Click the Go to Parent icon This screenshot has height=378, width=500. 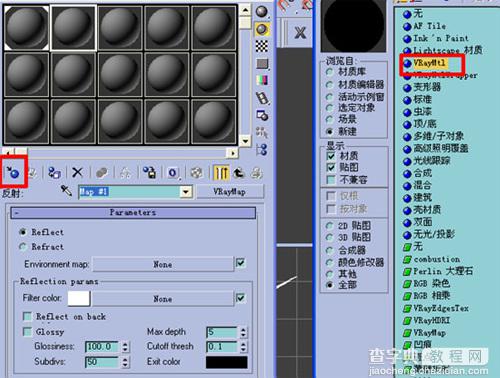coord(238,173)
